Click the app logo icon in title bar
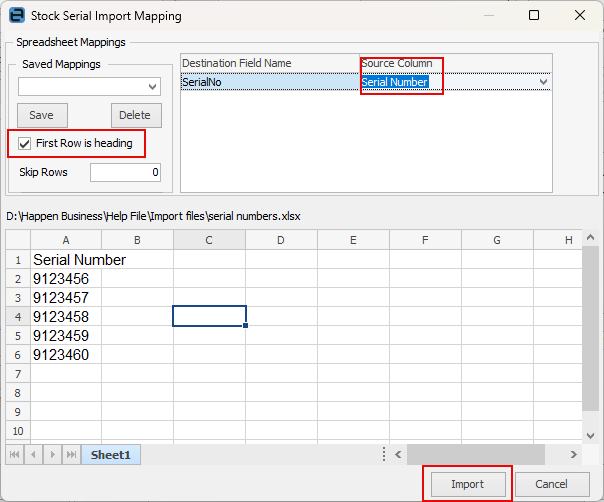Viewport: 604px width, 502px height. [x=17, y=15]
